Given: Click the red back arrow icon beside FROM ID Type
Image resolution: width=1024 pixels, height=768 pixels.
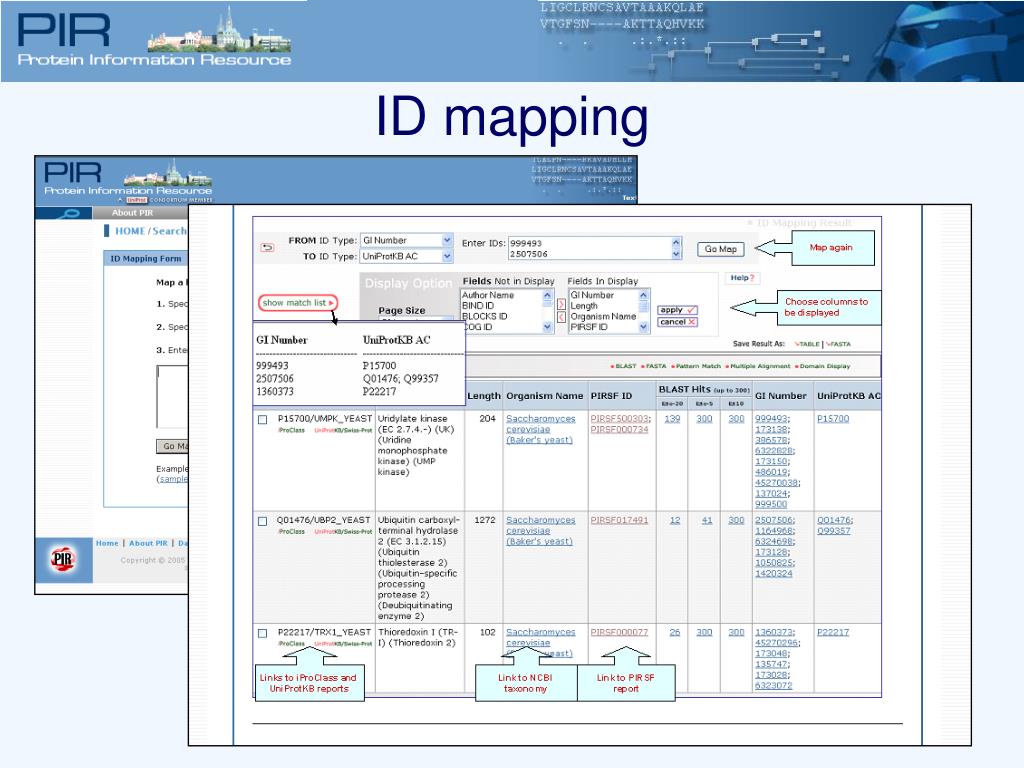Looking at the screenshot, I should tap(267, 248).
